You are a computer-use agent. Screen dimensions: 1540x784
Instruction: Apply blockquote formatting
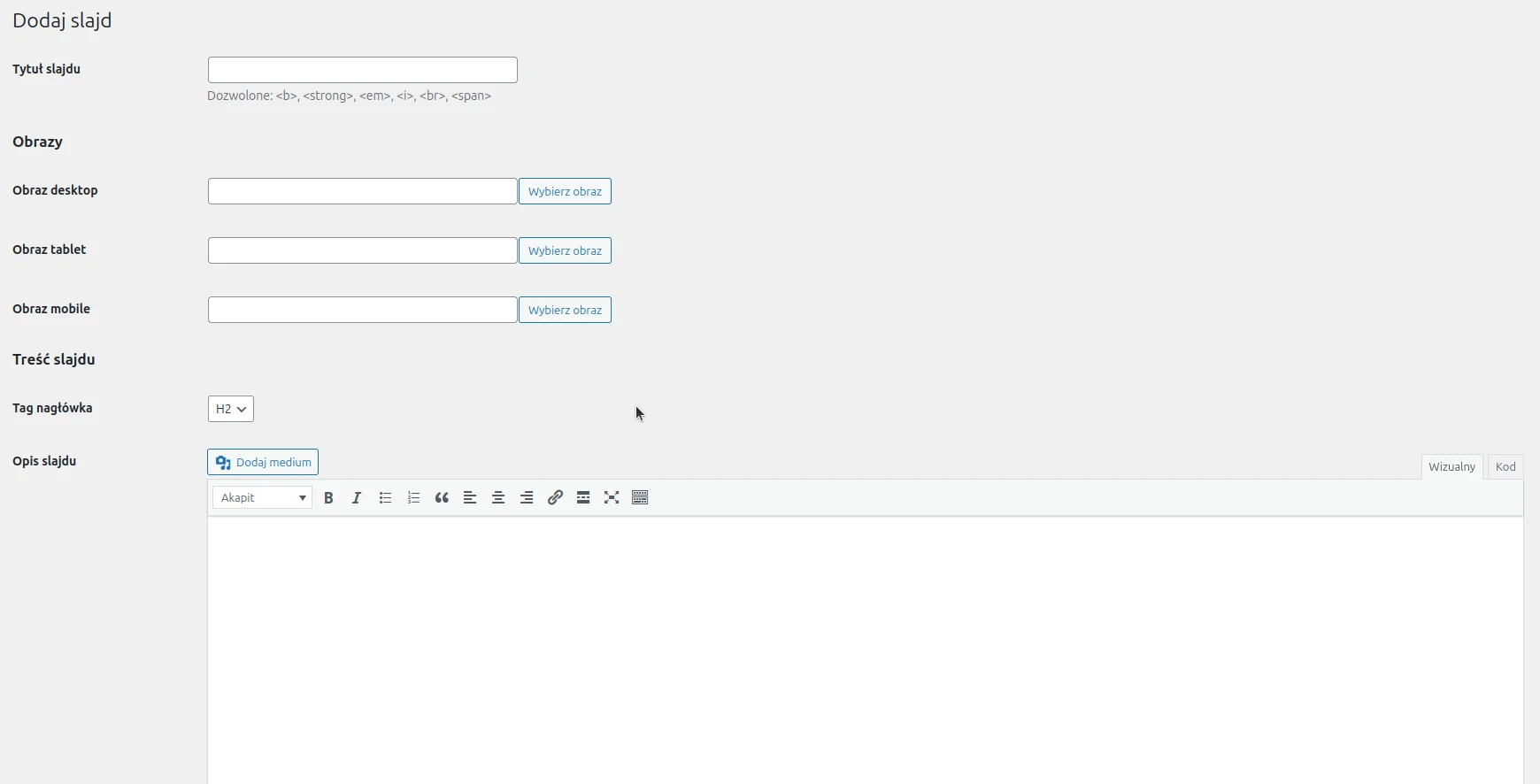tap(442, 498)
